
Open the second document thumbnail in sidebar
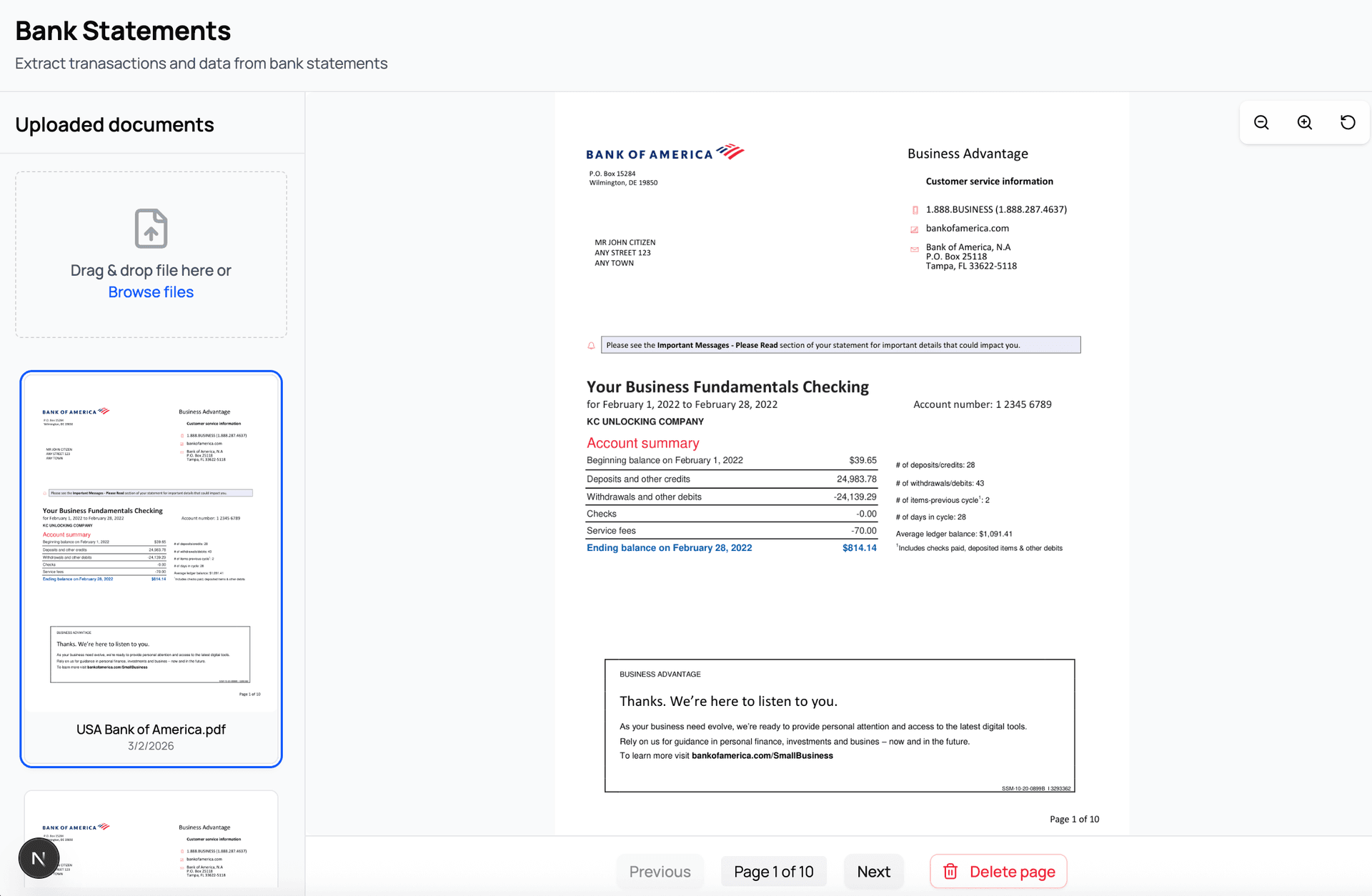150,843
